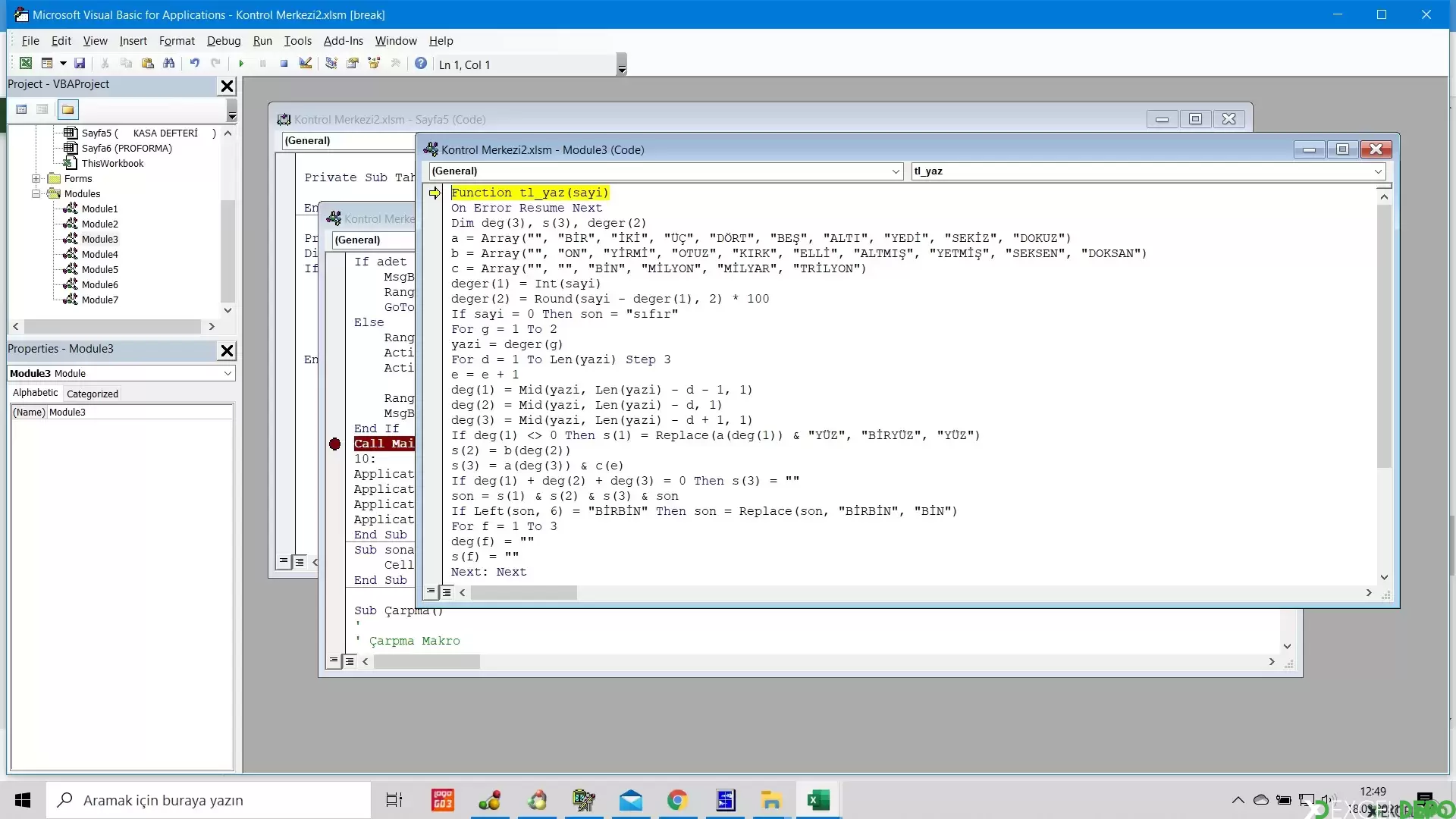Click the View Code icon in Project panel
1456x819 pixels.
[x=22, y=110]
